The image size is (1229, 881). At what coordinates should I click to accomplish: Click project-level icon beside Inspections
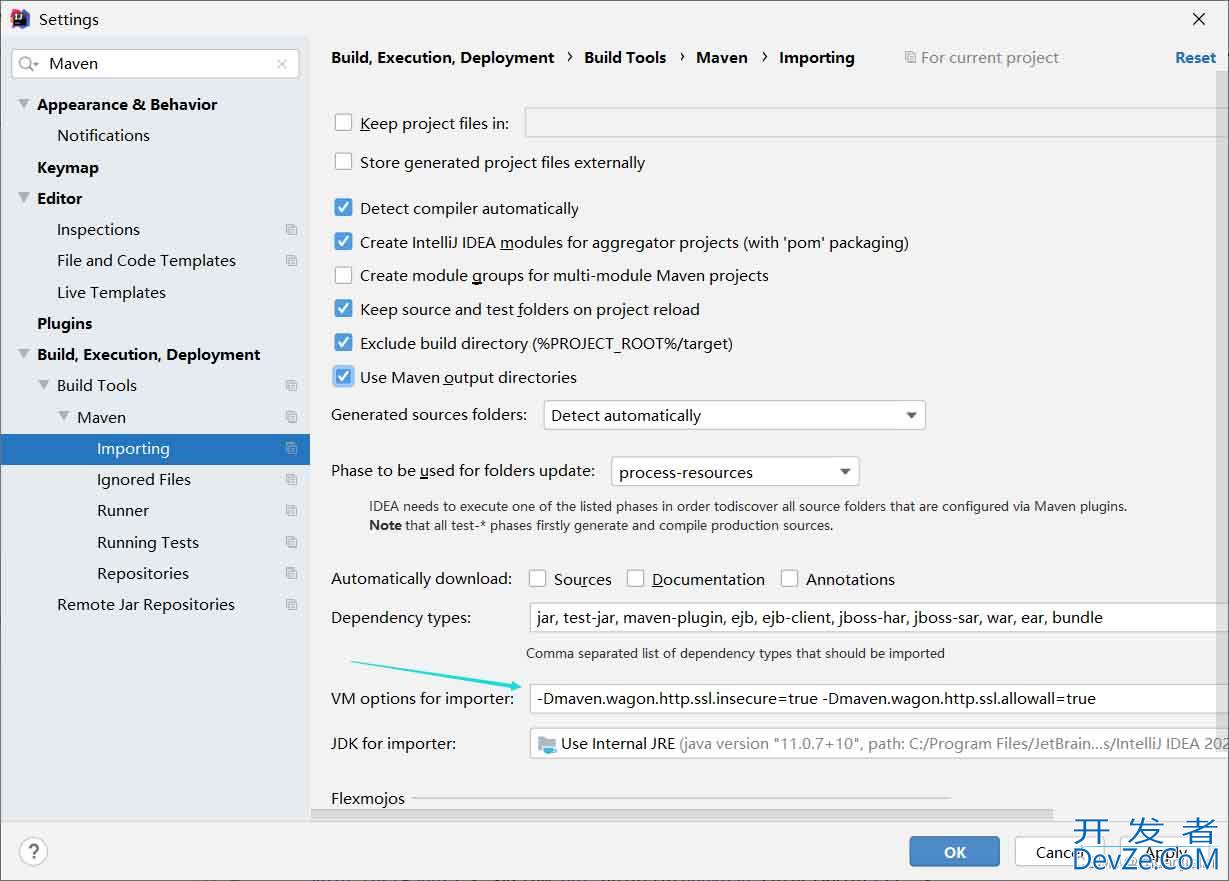(x=291, y=229)
